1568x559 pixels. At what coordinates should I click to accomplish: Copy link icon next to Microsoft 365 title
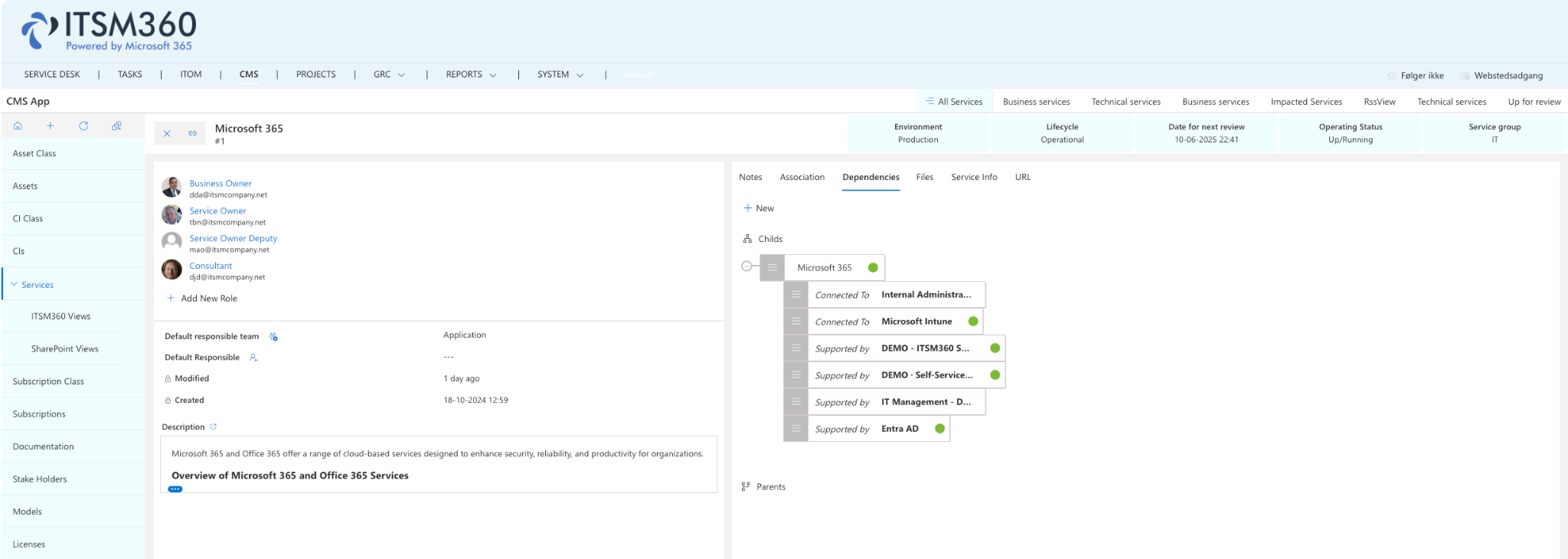pyautogui.click(x=193, y=133)
